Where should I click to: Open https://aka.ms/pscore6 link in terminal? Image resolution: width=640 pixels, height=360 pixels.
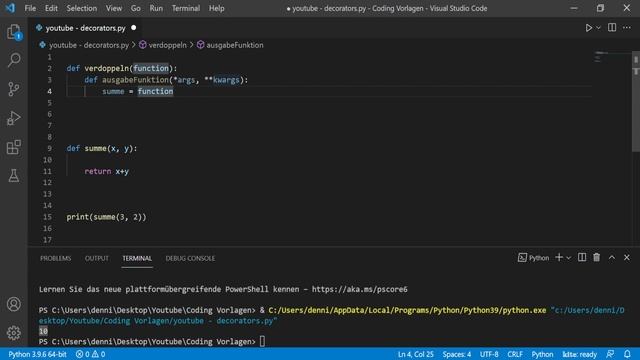[x=360, y=289]
